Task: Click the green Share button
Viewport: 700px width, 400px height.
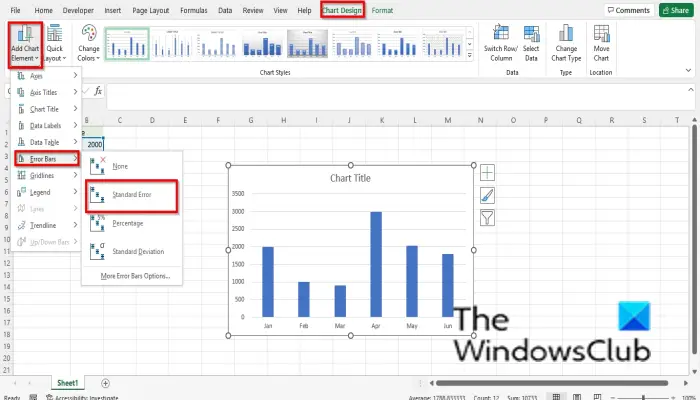Action: coord(676,10)
